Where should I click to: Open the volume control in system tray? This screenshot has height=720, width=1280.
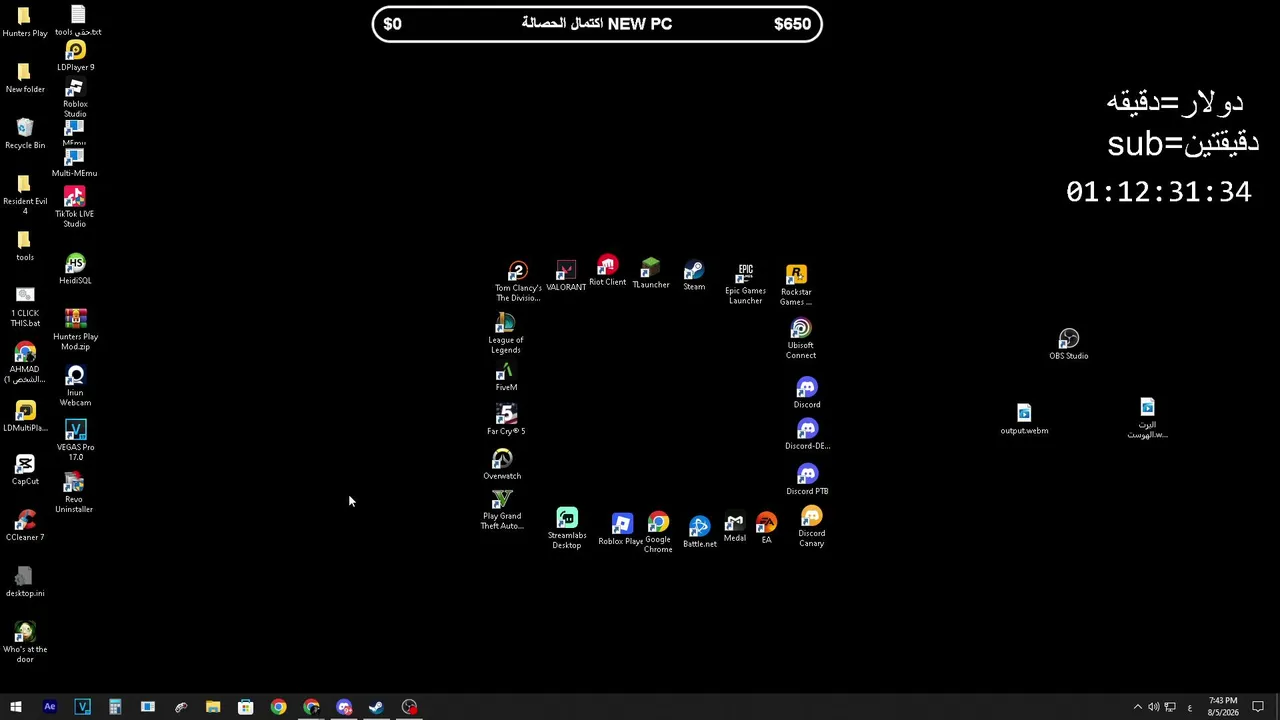(x=1153, y=707)
